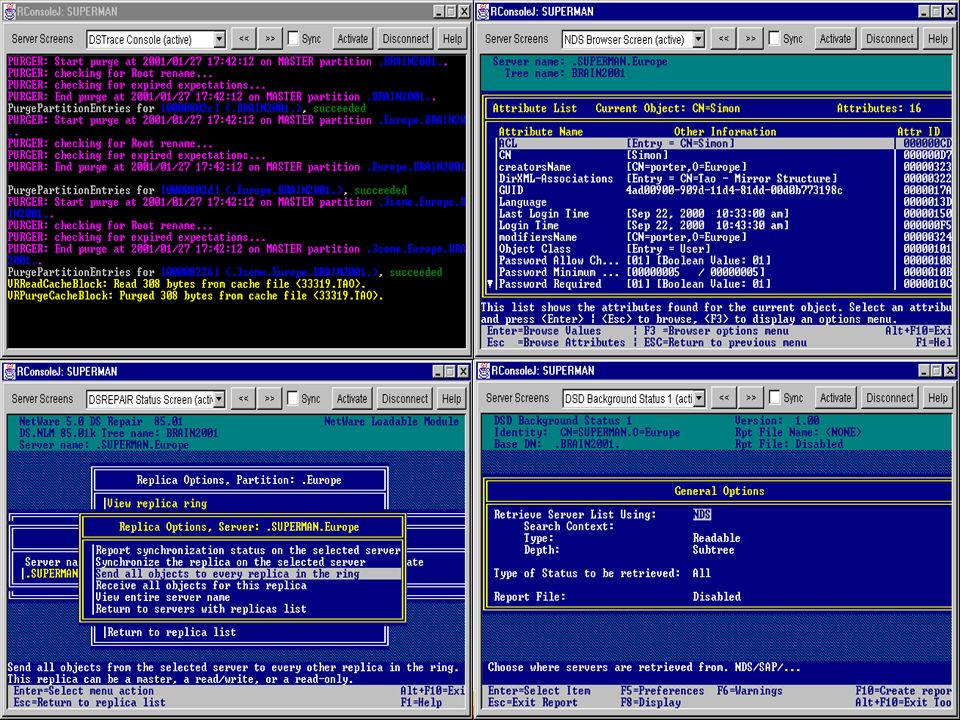
Task: Click Activate button in DSD Background Status window
Action: click(836, 398)
